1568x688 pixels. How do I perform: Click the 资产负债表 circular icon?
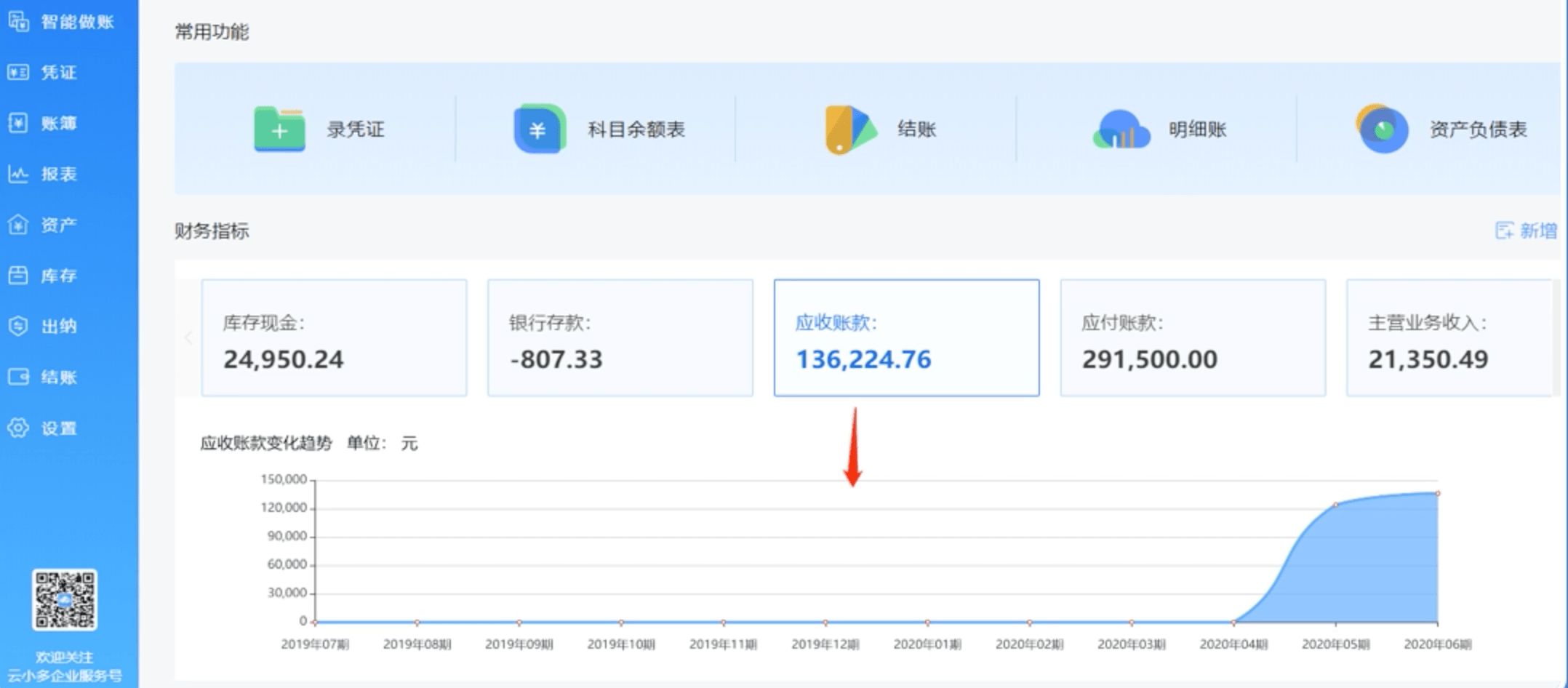coord(1382,129)
